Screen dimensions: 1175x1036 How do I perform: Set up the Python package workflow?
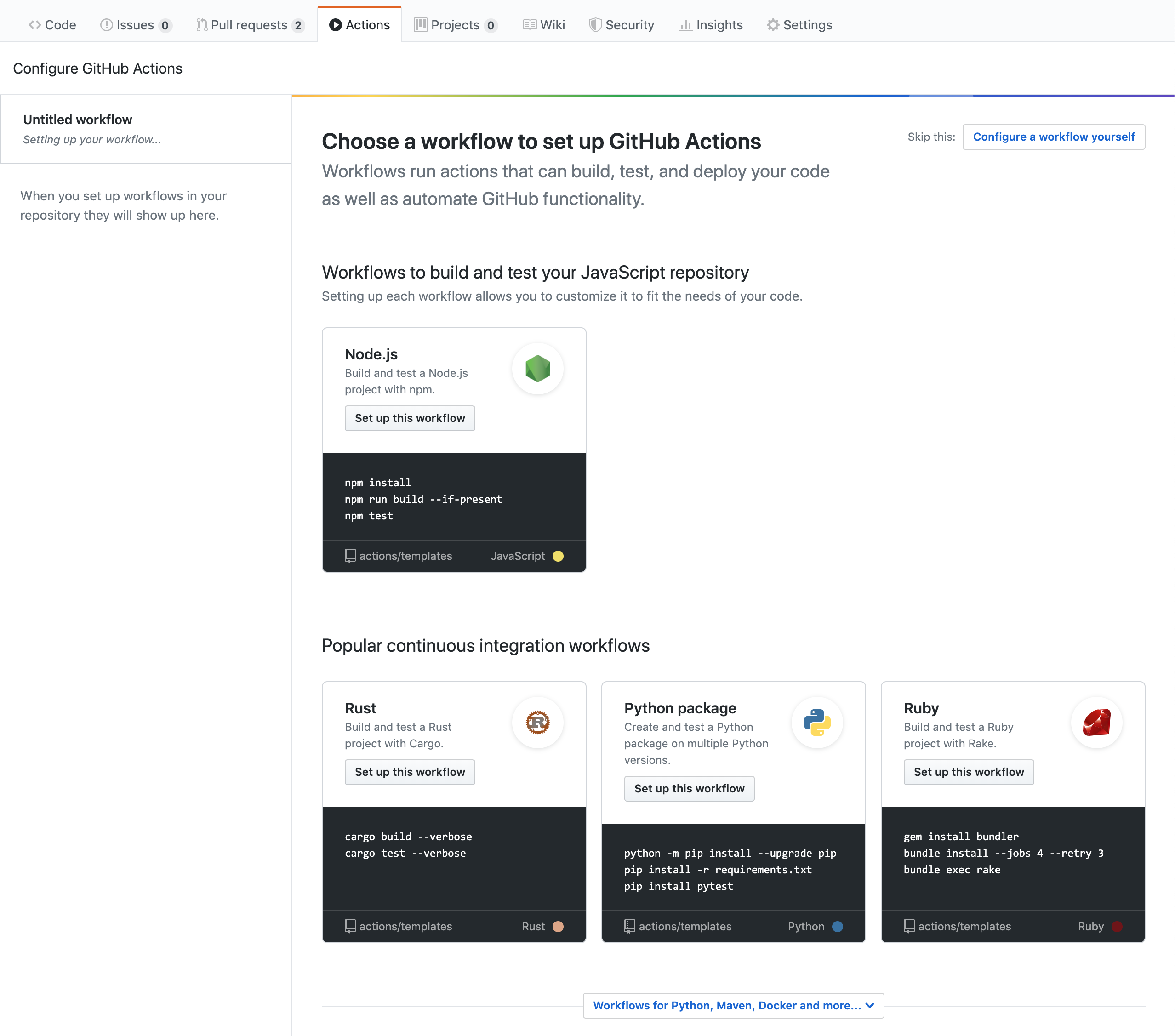click(689, 789)
